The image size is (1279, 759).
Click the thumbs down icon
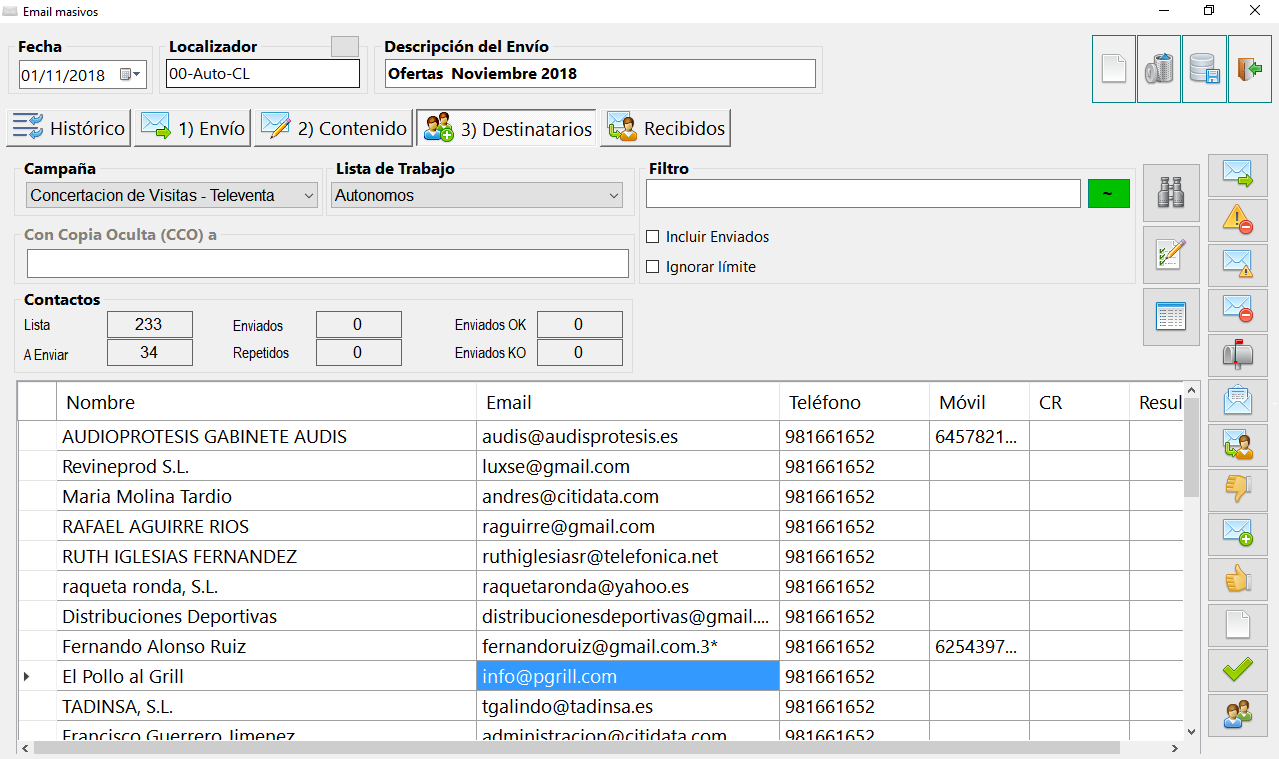click(1238, 491)
